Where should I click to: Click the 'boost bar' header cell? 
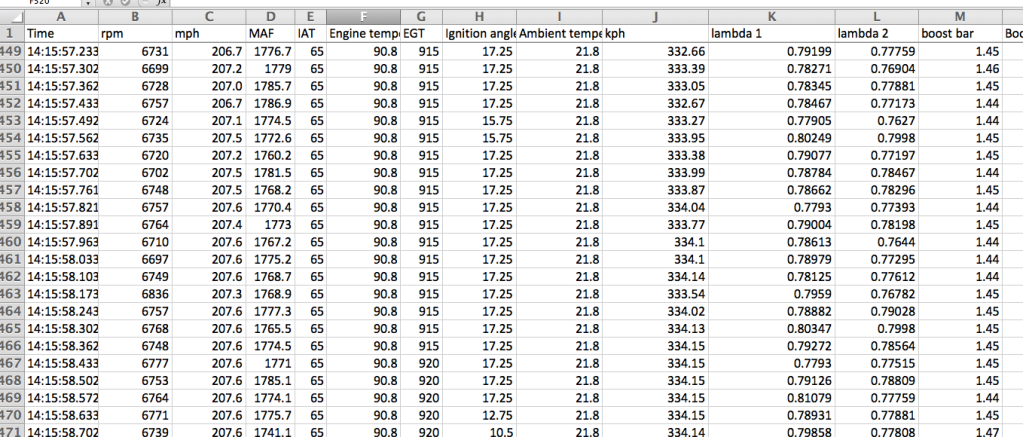pyautogui.click(x=960, y=33)
